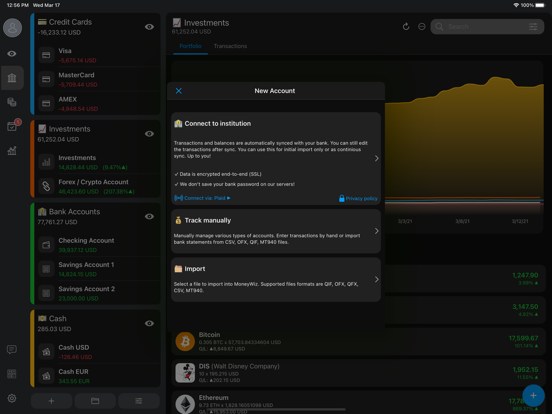Open the chat support icon in sidebar
This screenshot has width=552, height=414.
pyautogui.click(x=12, y=350)
